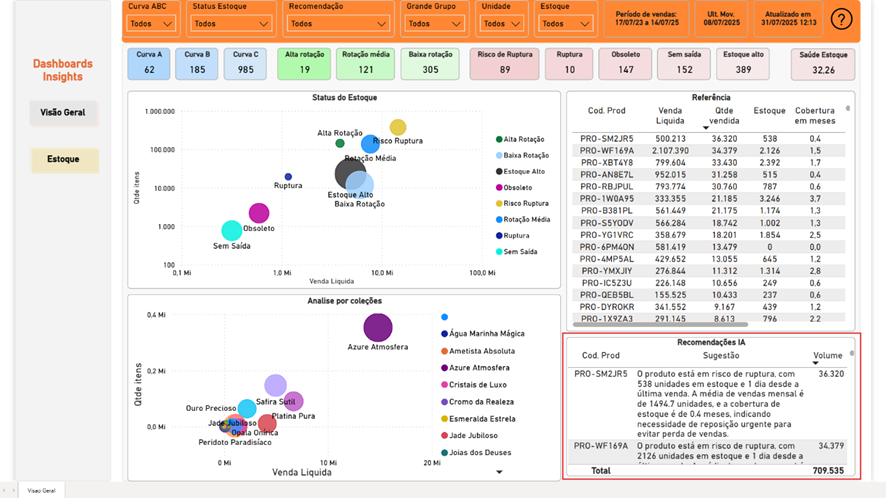
Task: Expand collections legend with down arrow
Action: (x=500, y=472)
